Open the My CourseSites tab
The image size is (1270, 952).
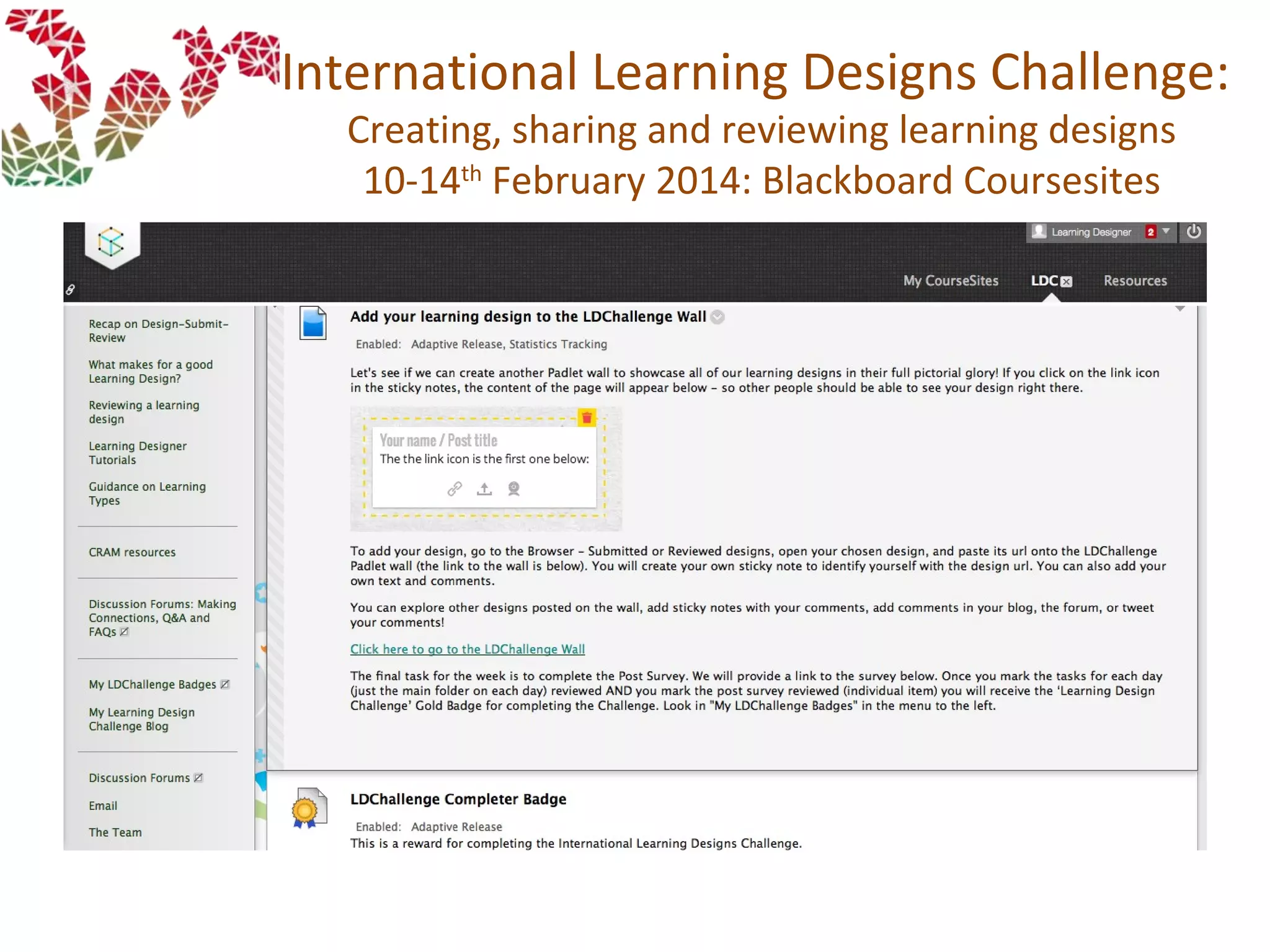[951, 281]
